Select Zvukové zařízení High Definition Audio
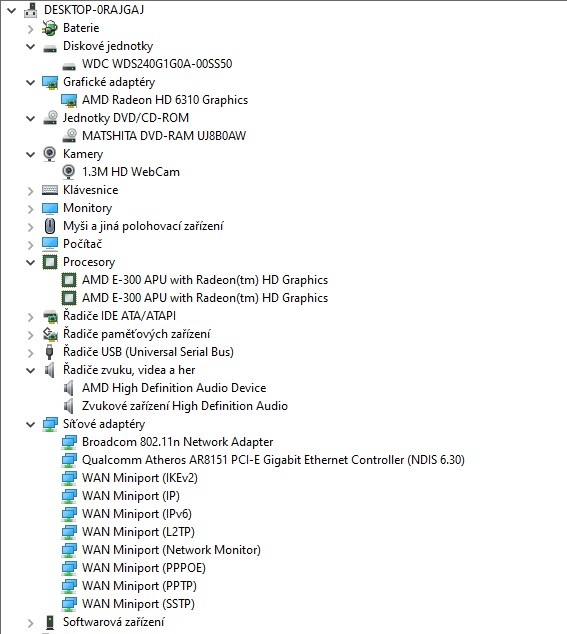Image resolution: width=567 pixels, height=634 pixels. [185, 406]
